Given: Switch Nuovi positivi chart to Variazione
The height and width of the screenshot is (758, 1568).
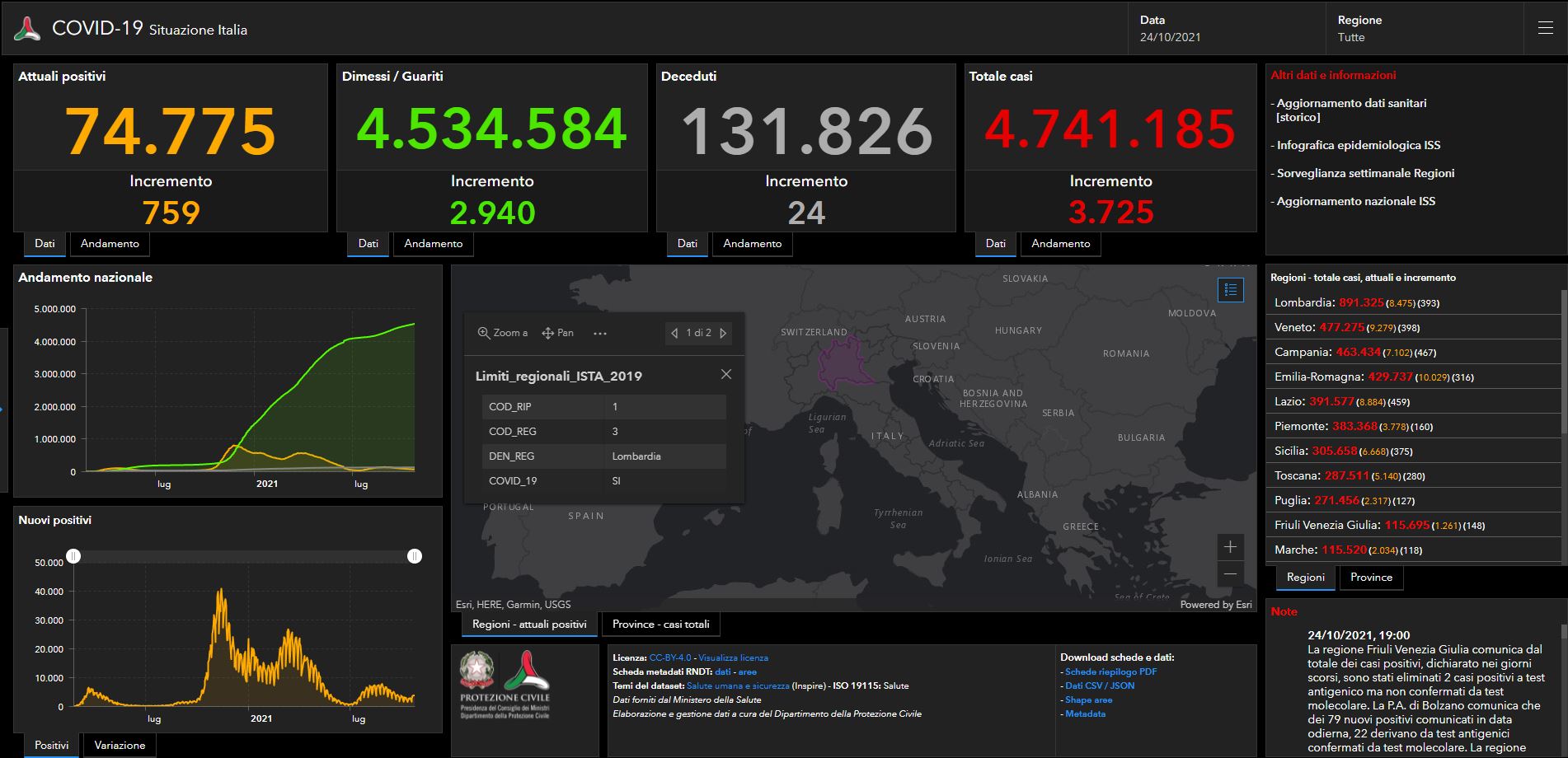Looking at the screenshot, I should click(x=120, y=746).
